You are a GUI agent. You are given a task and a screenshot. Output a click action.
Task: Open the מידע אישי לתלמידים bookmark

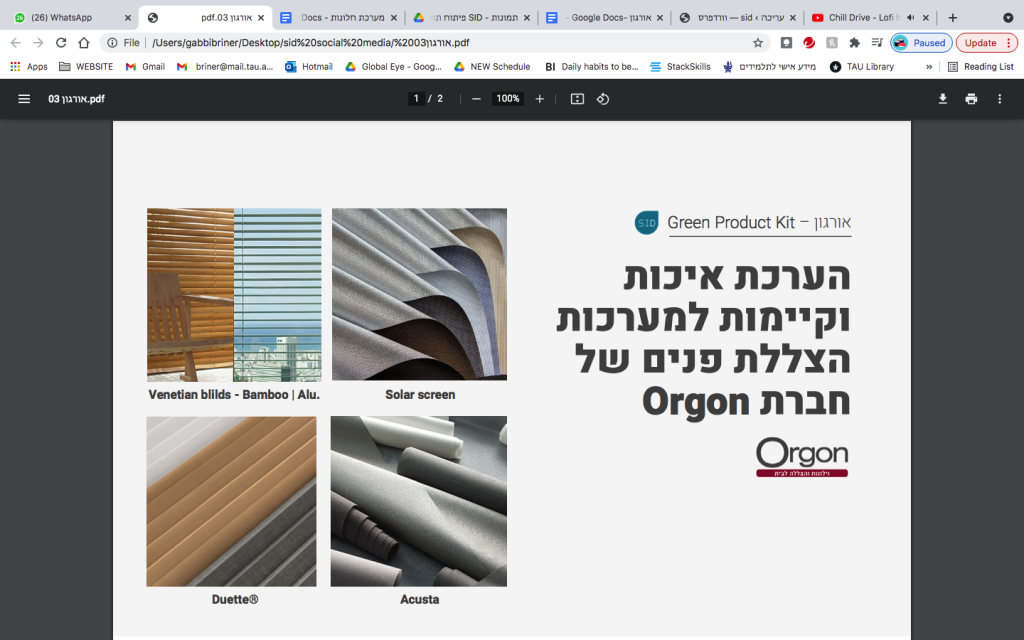(770, 67)
